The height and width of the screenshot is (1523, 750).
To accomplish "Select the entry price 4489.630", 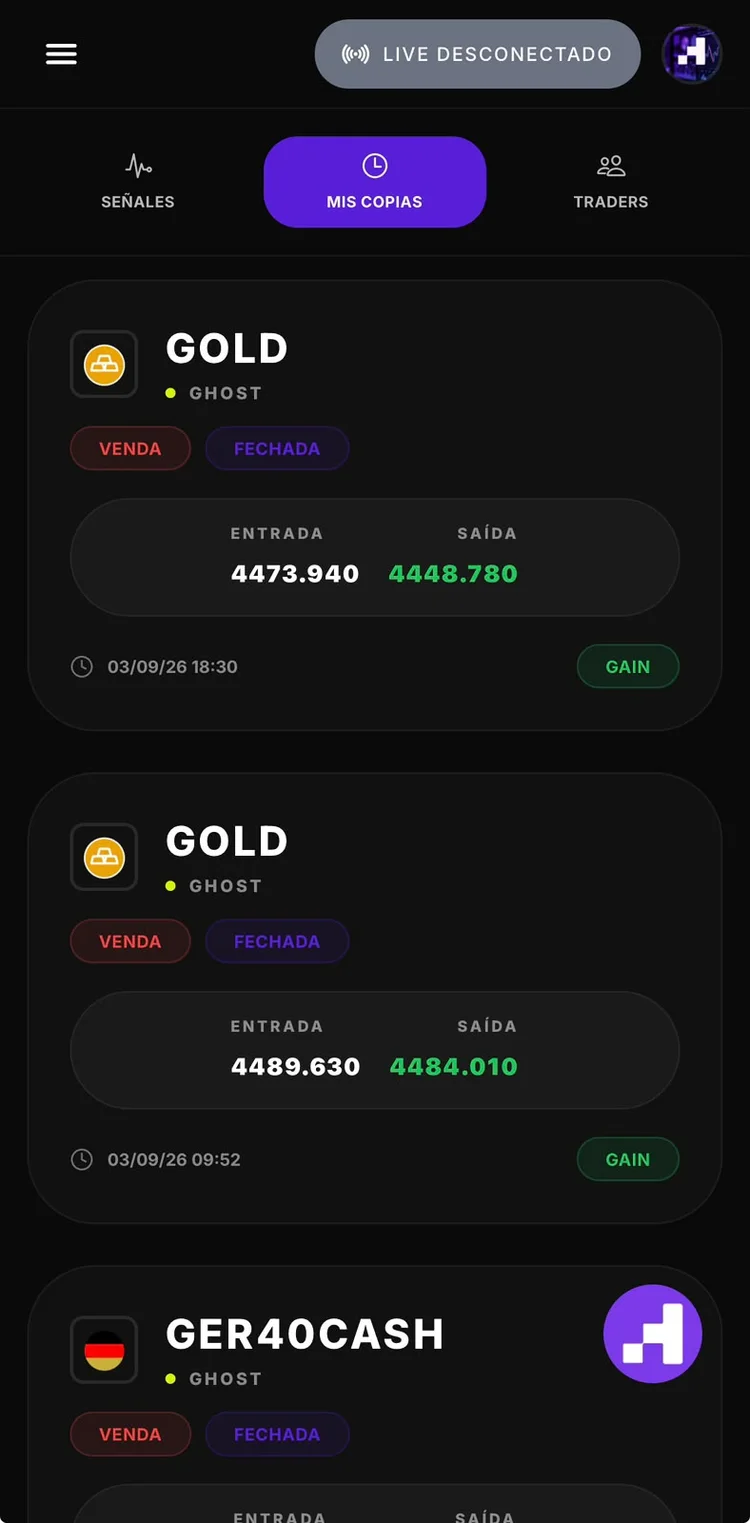I will tap(295, 1067).
